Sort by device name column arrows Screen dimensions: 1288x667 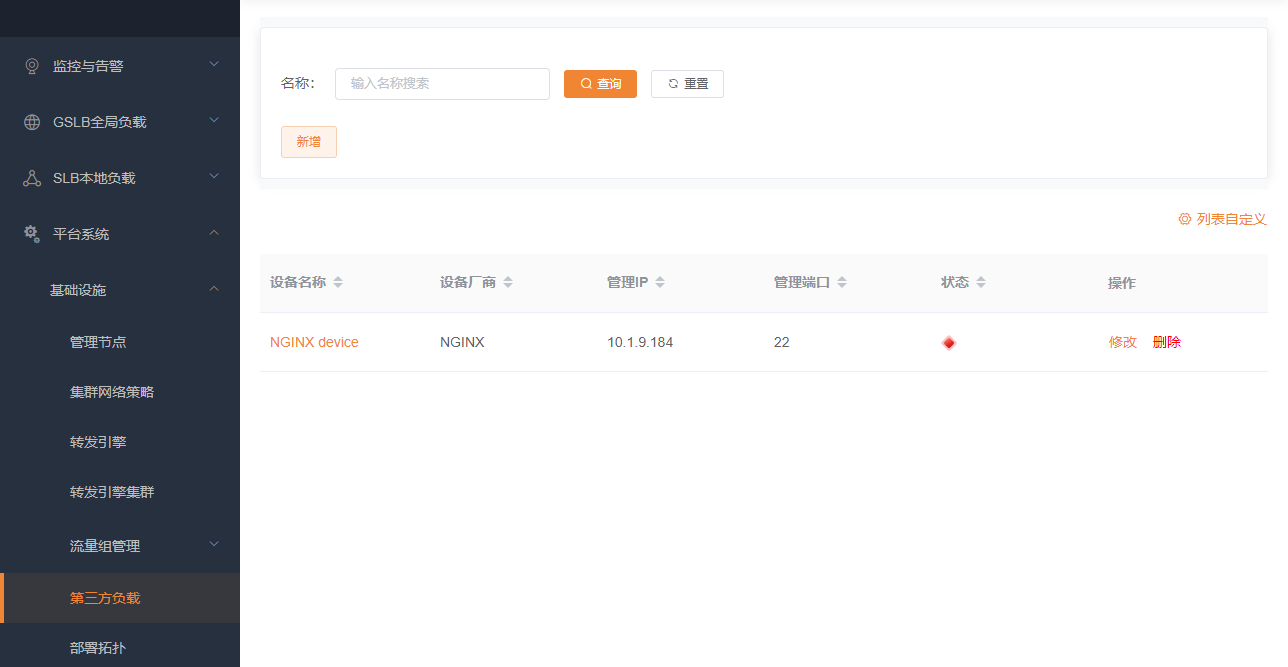pos(338,283)
